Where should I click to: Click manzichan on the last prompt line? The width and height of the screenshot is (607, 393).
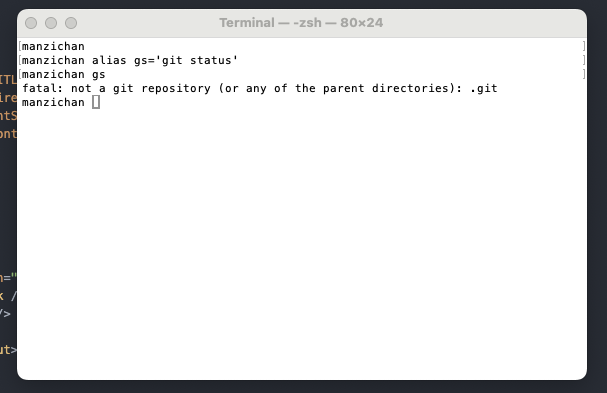(53, 103)
